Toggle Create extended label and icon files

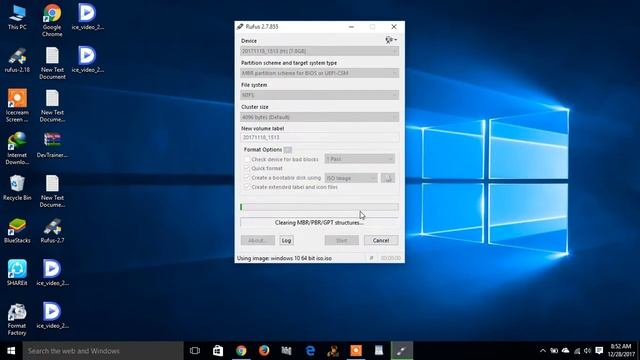247,187
